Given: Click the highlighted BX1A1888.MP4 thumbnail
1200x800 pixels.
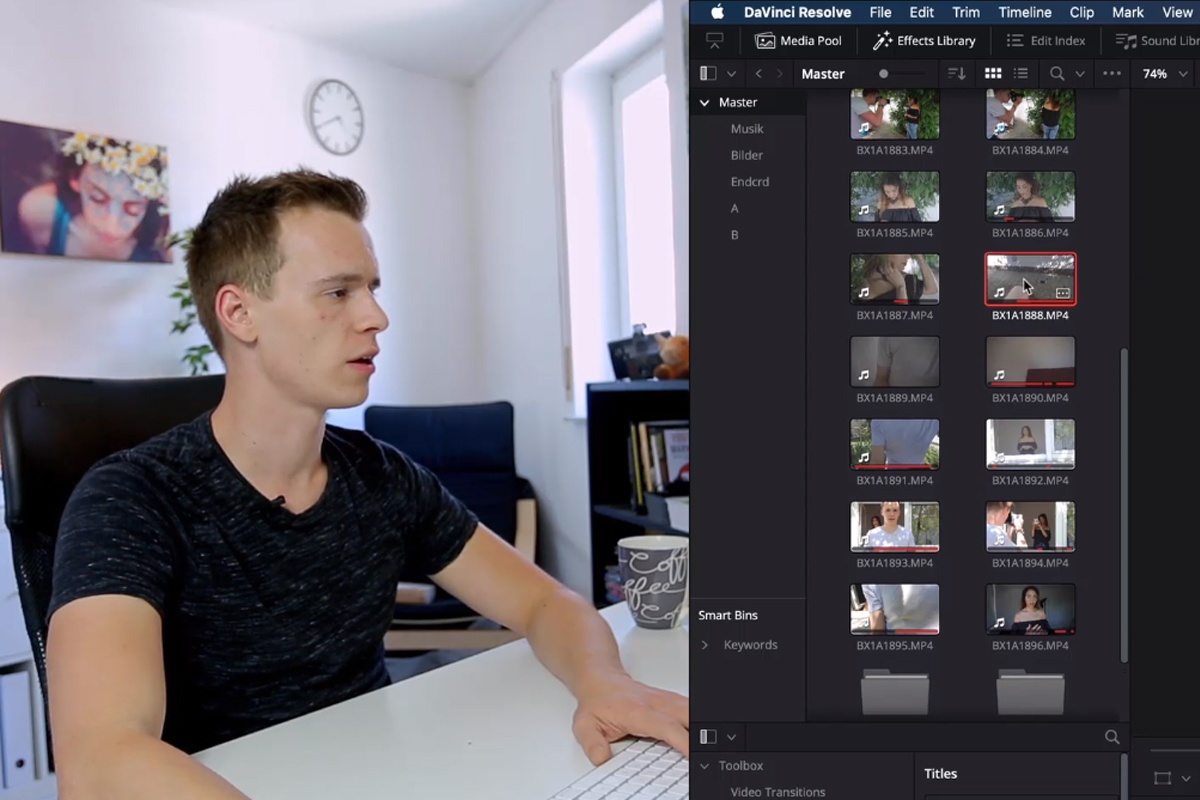Looking at the screenshot, I should click(x=1031, y=279).
